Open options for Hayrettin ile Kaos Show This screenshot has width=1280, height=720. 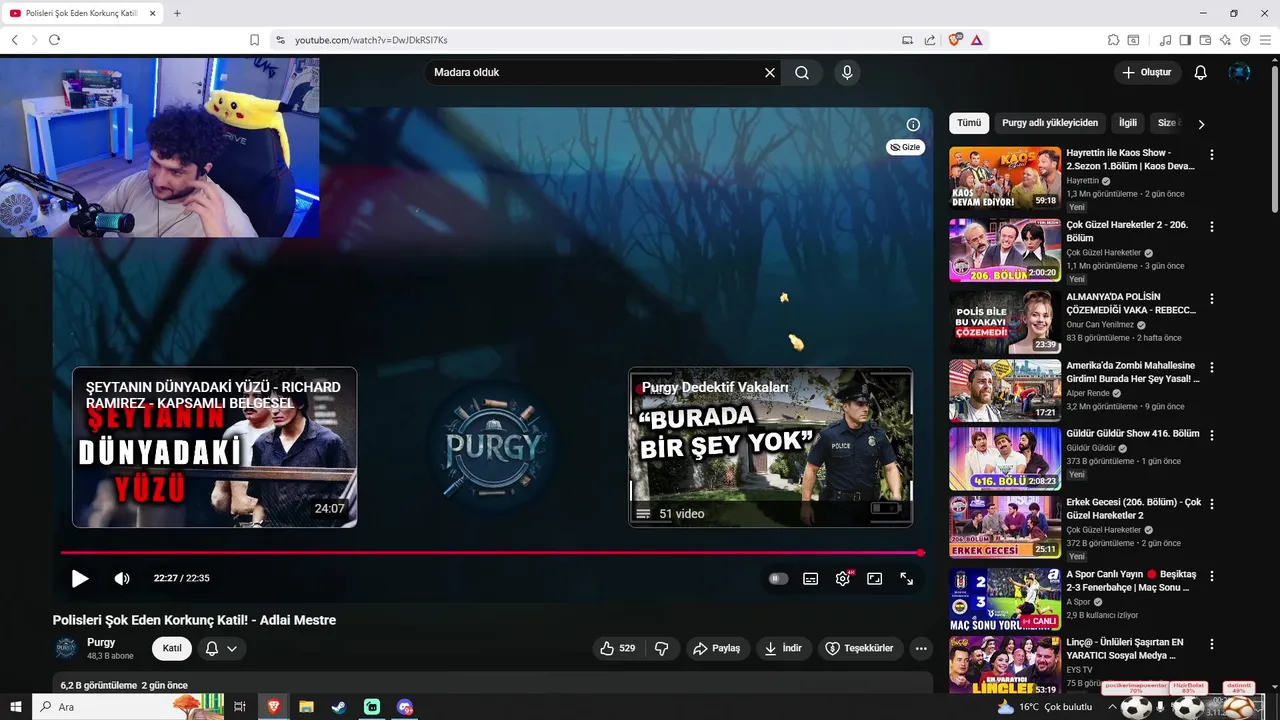click(x=1212, y=155)
